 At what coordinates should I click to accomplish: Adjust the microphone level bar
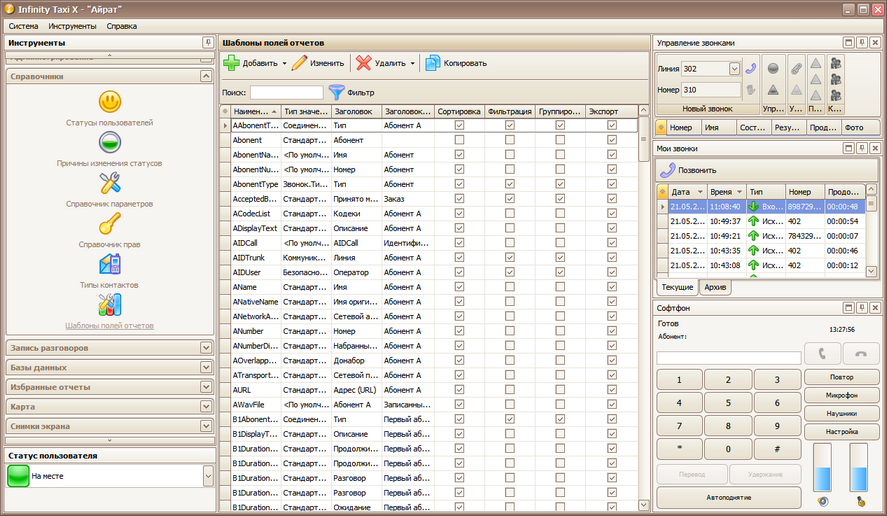click(859, 467)
